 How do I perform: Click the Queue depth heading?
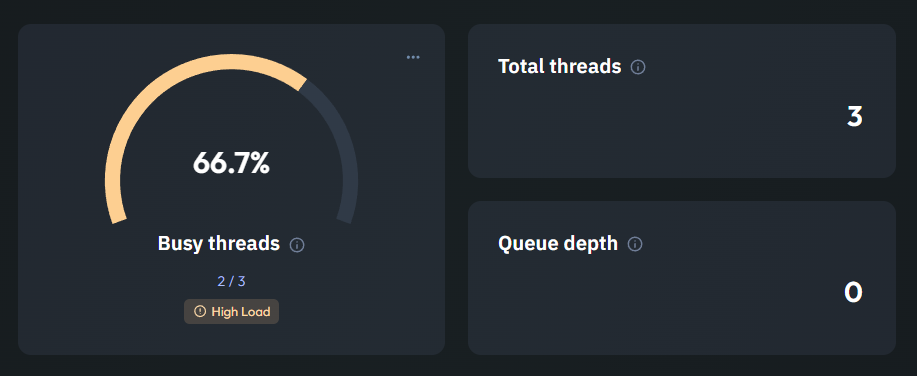click(558, 244)
